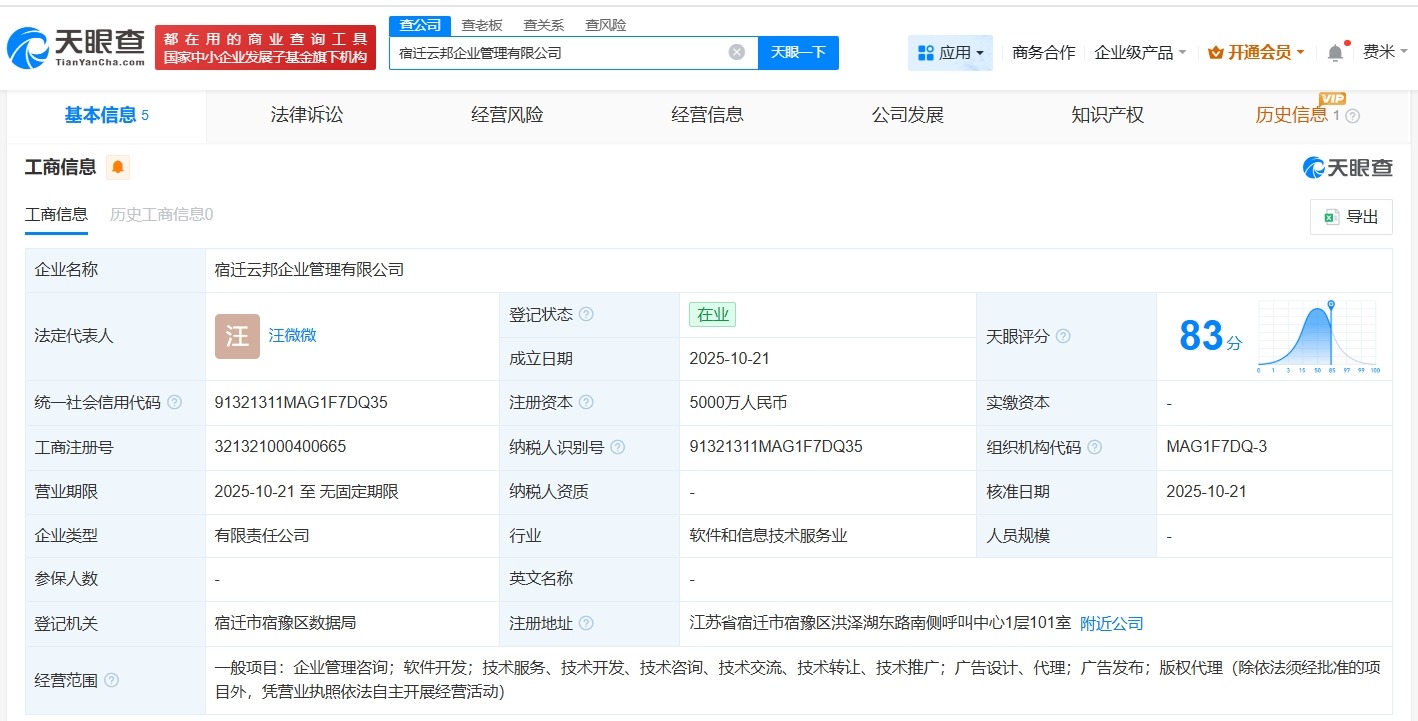Expand the 企业级产品 dropdown
Viewport: 1418px width, 721px height.
click(x=1140, y=52)
